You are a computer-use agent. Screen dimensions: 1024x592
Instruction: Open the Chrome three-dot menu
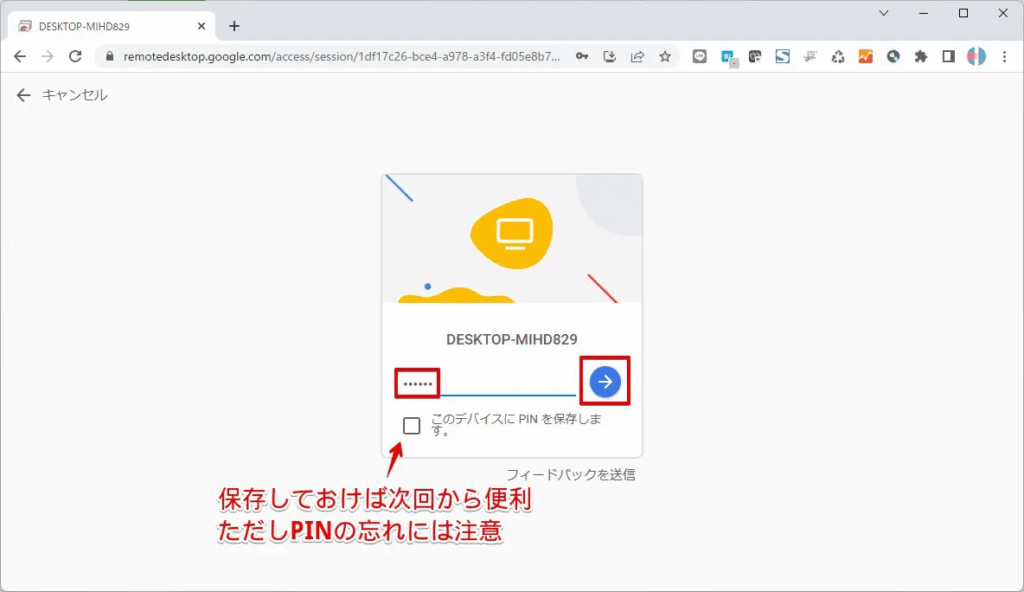(x=1004, y=57)
